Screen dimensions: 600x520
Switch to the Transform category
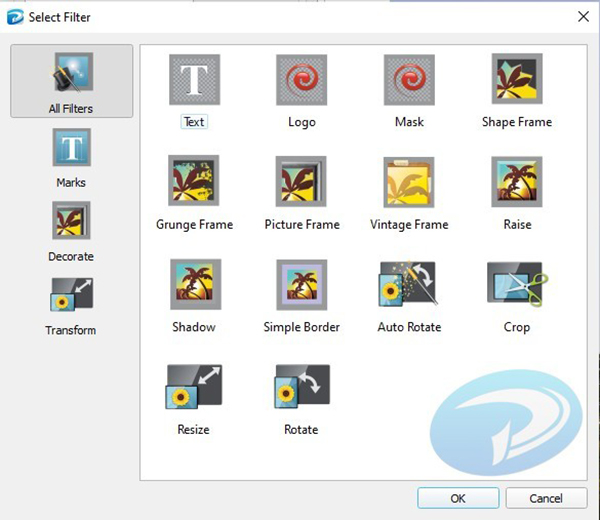pos(71,306)
